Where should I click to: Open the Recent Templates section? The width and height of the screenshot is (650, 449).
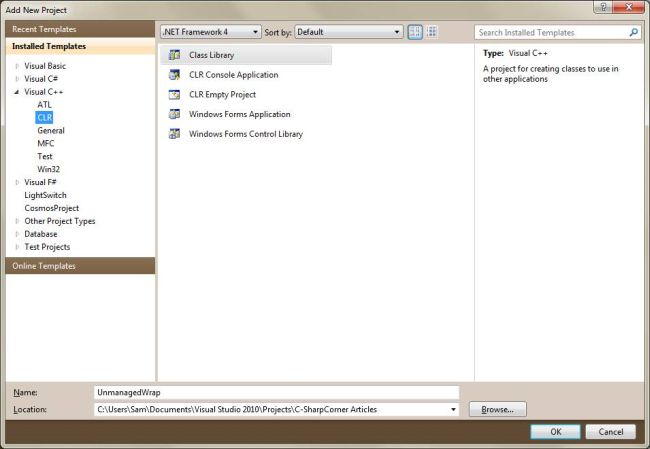80,29
